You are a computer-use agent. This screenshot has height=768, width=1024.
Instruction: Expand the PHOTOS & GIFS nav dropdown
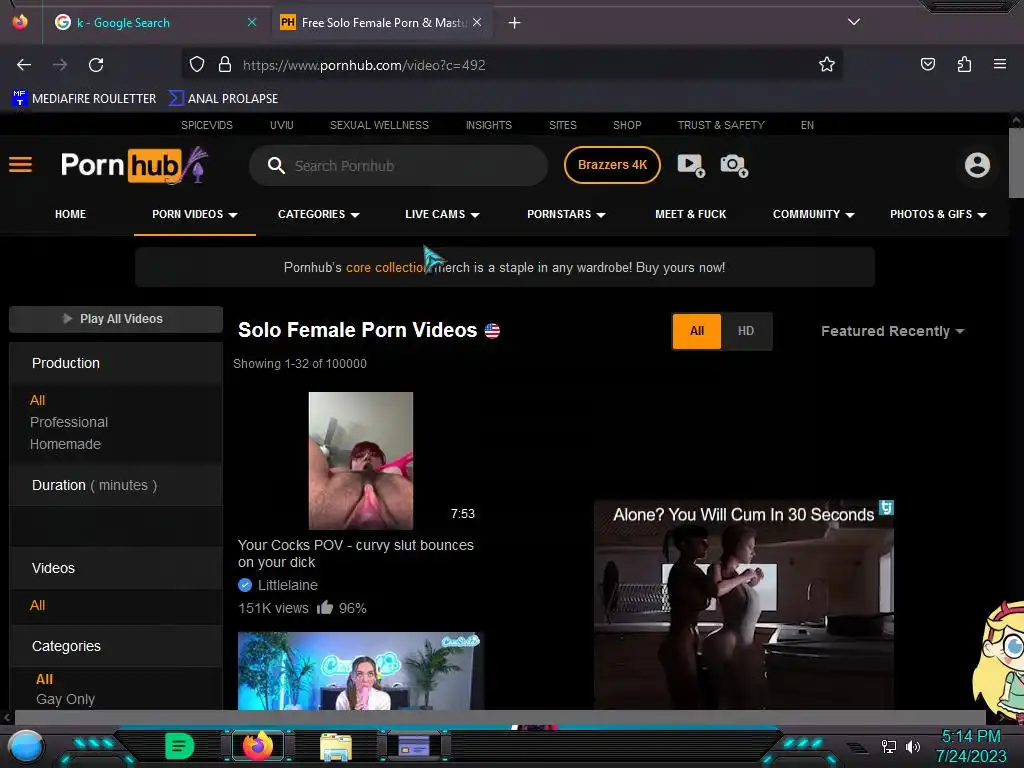(x=938, y=214)
